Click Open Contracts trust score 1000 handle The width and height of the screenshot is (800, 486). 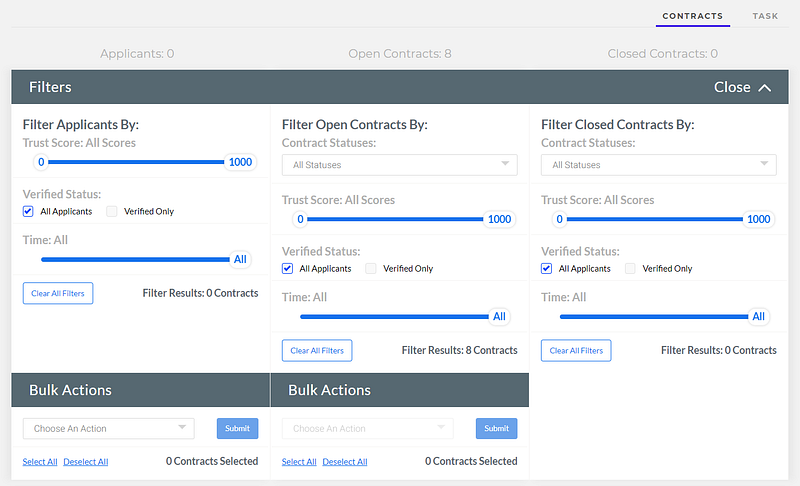point(499,219)
